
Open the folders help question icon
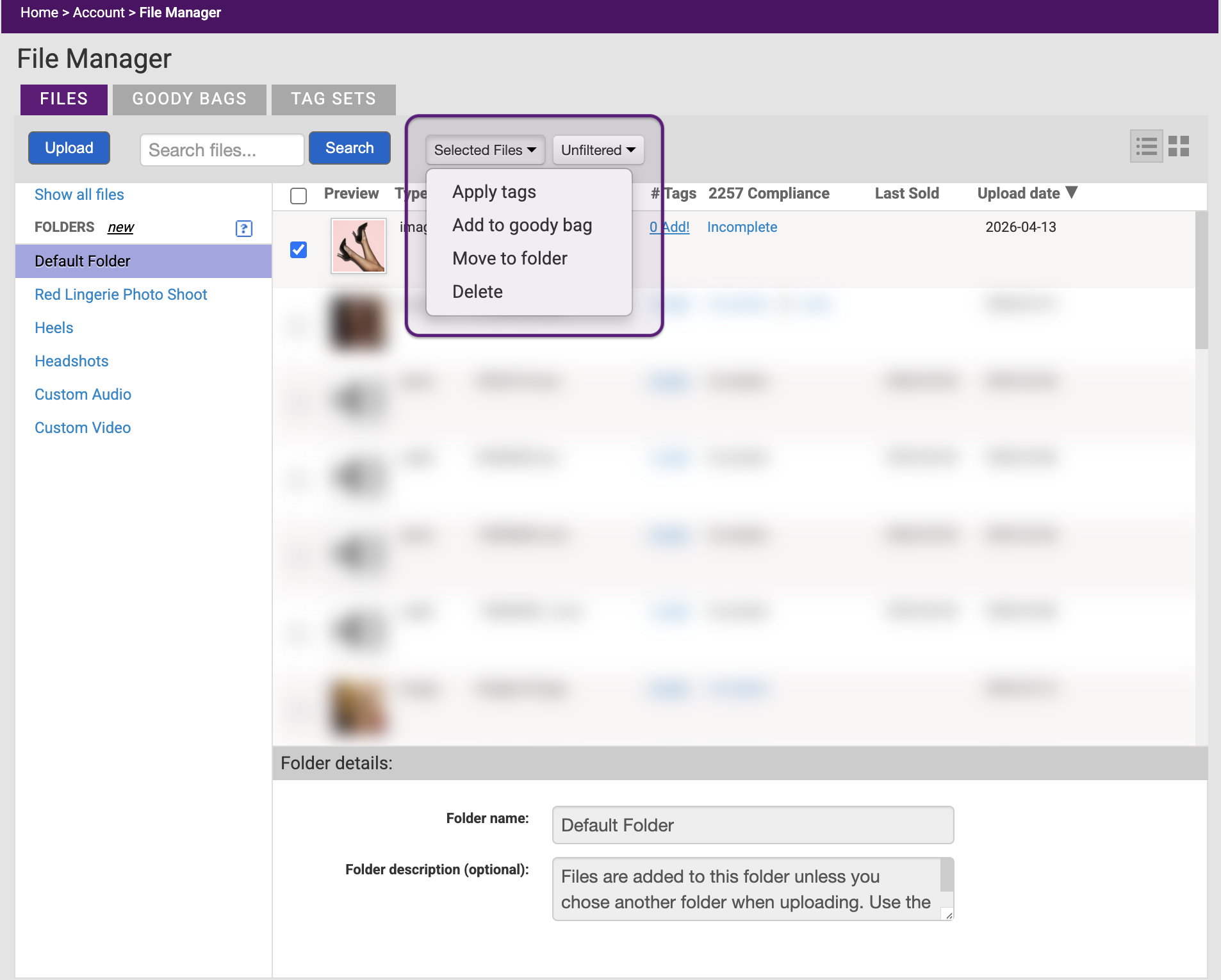click(243, 229)
